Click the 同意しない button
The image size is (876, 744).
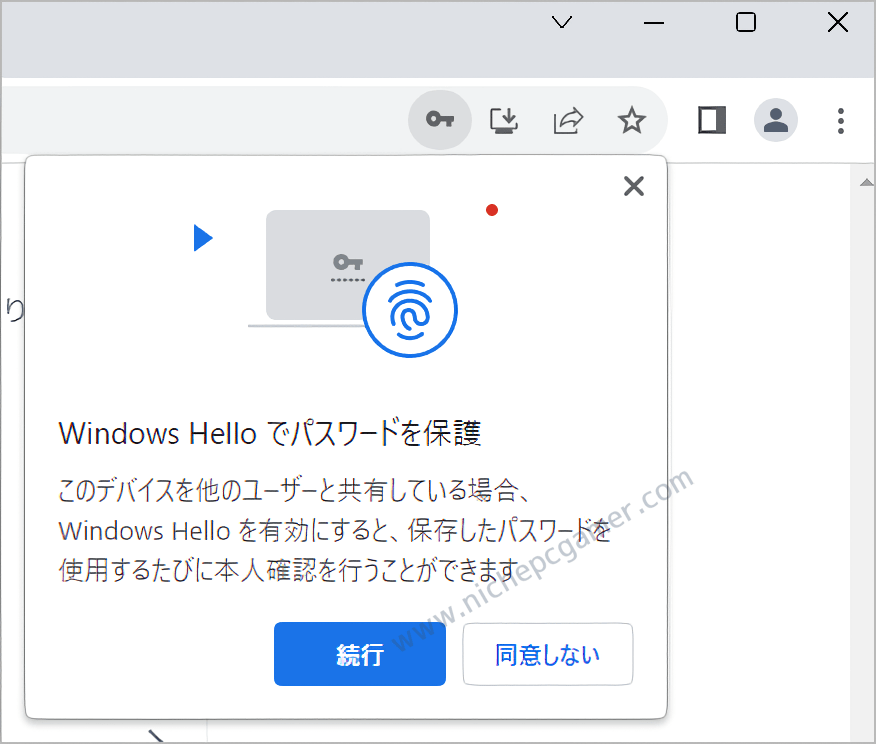[x=548, y=654]
